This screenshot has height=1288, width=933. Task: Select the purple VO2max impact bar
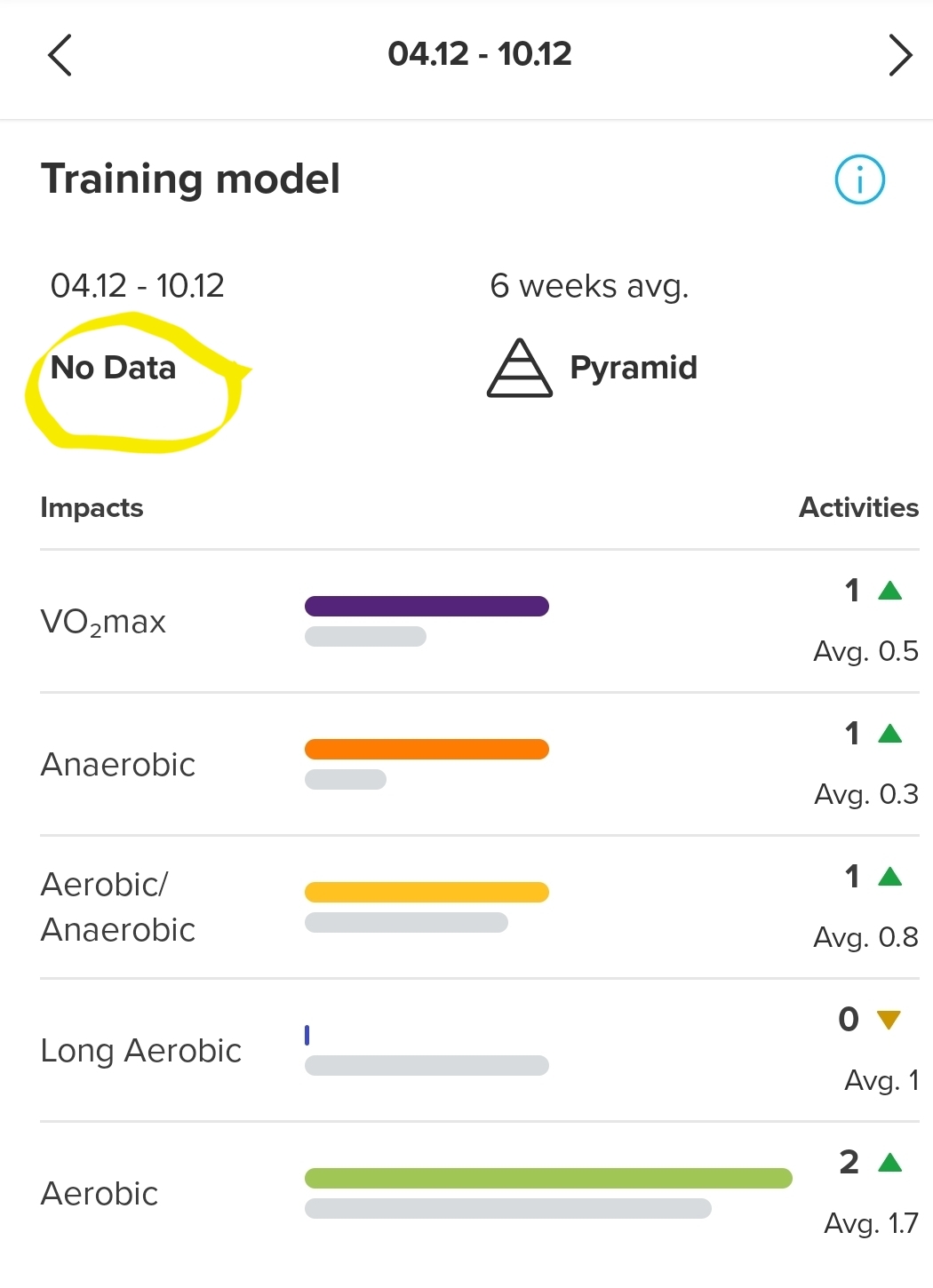click(427, 607)
